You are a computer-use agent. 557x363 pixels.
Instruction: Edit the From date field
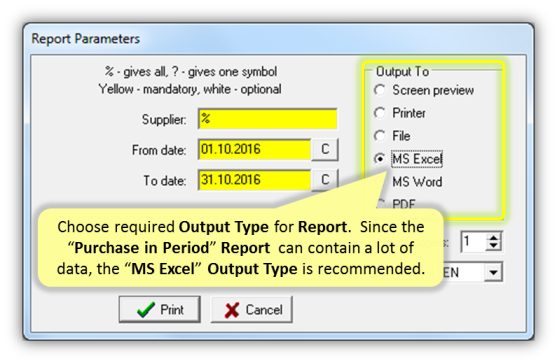click(254, 149)
